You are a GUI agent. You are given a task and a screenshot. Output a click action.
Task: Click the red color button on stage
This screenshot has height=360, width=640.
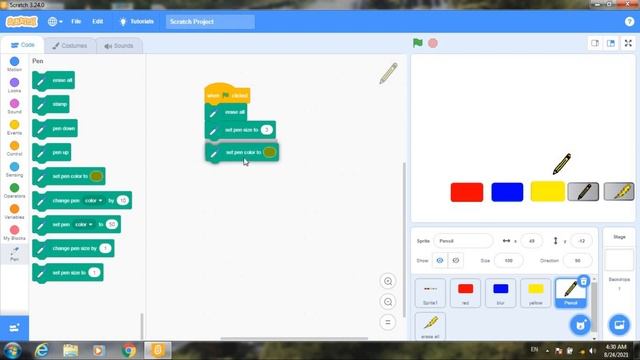click(x=467, y=192)
